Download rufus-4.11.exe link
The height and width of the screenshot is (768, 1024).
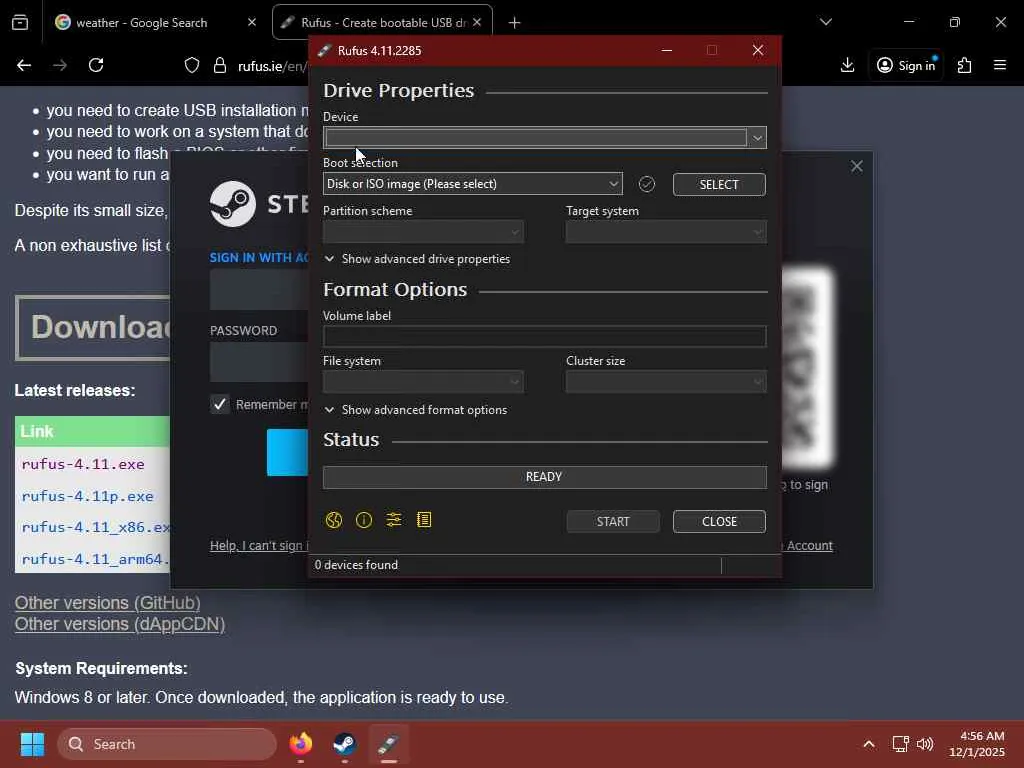point(83,464)
